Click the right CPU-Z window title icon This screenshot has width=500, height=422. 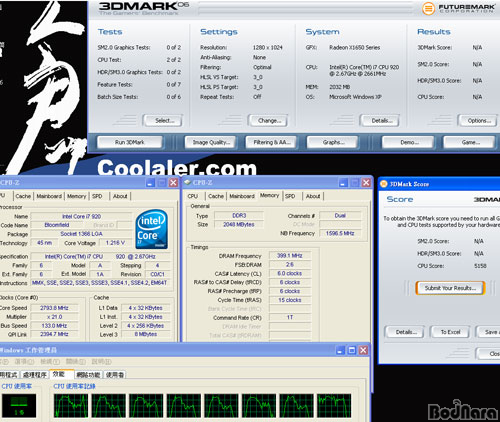pos(188,182)
